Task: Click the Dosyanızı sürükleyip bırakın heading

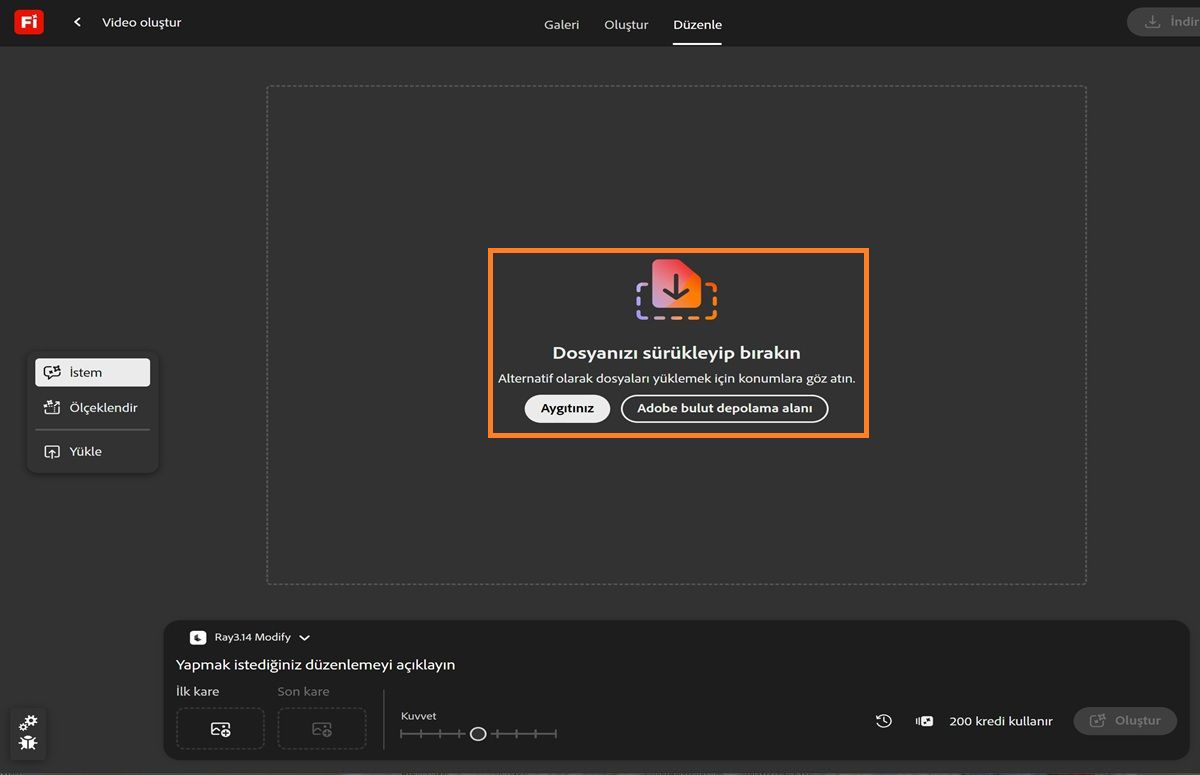Action: tap(677, 353)
